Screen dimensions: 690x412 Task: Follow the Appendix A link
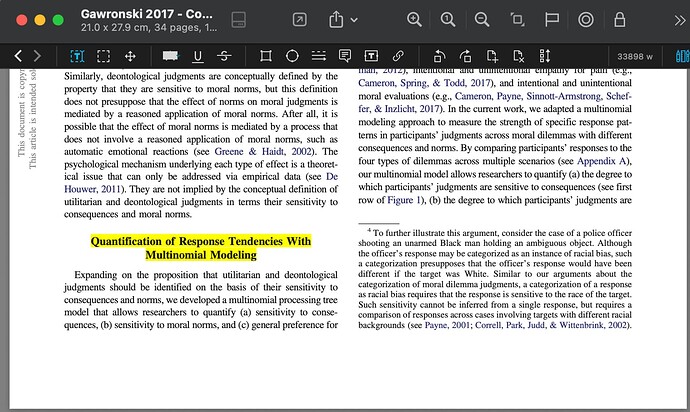601,161
